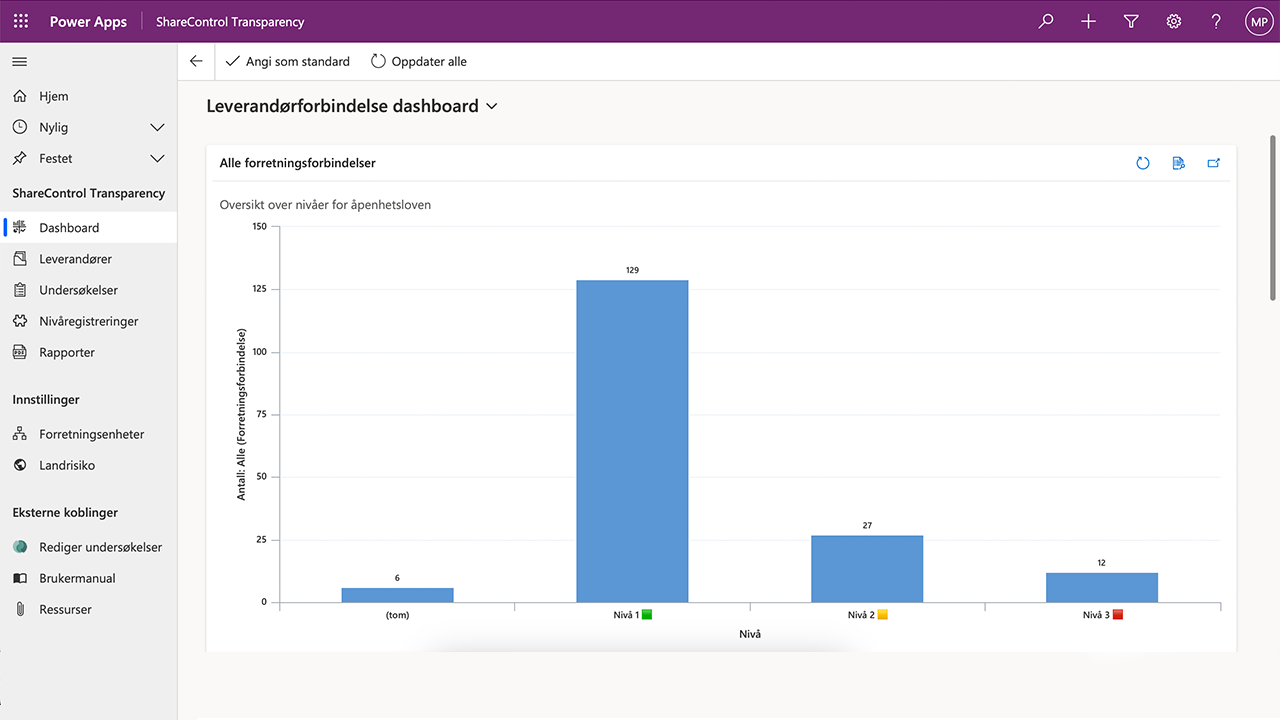Open the Rapporter section
This screenshot has width=1280, height=720.
coord(67,351)
